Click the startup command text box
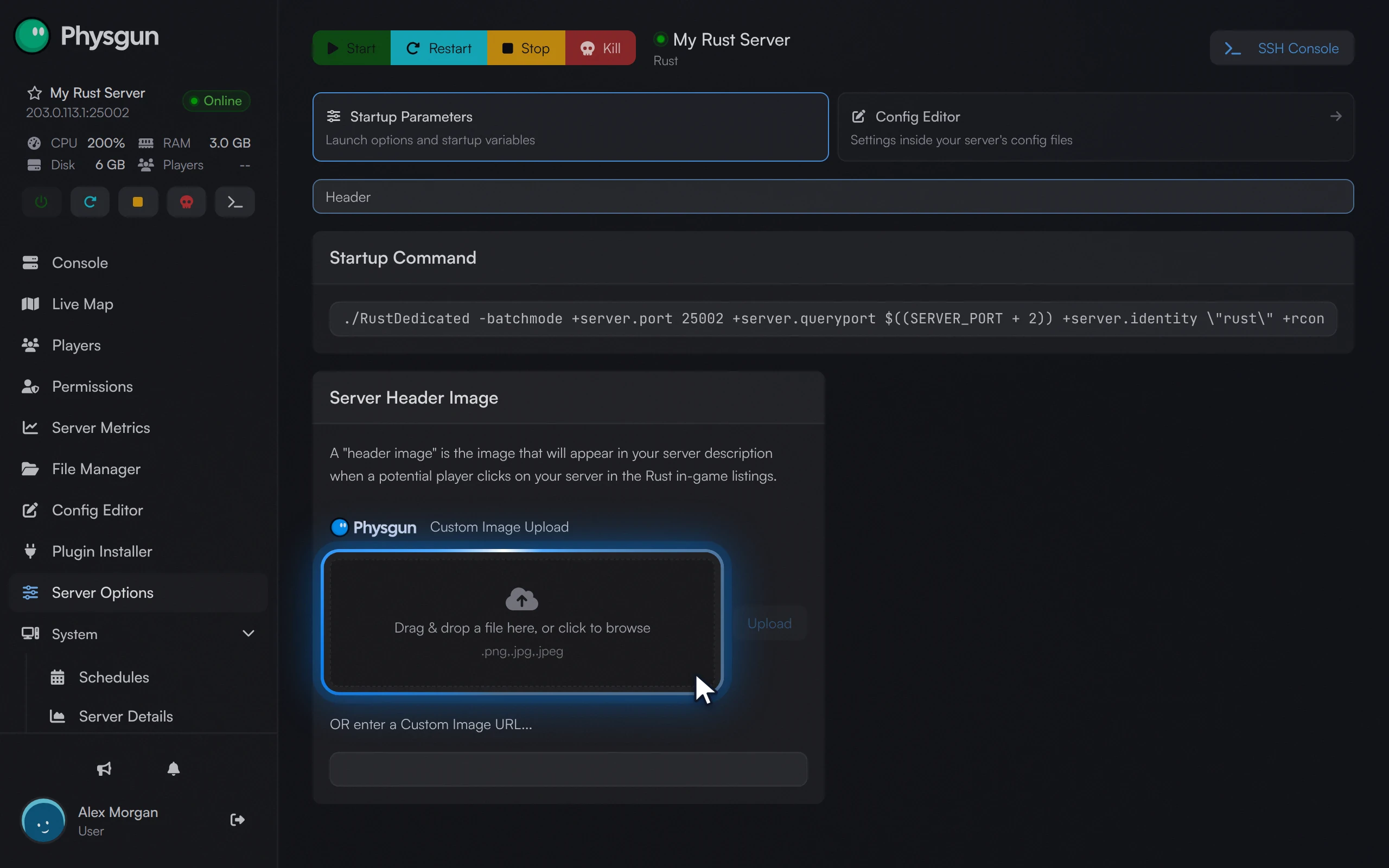1389x868 pixels. 833,318
